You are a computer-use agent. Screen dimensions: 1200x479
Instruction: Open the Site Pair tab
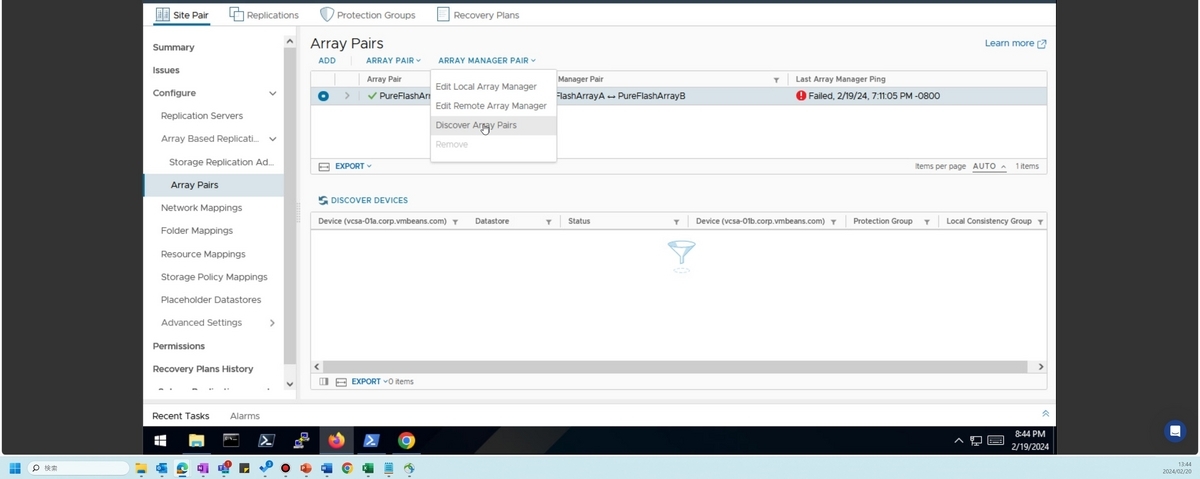(x=182, y=15)
